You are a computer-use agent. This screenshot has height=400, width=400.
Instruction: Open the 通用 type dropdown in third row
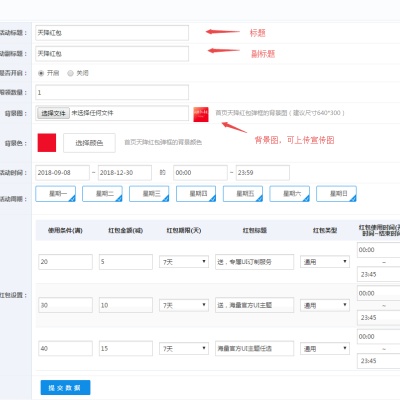[x=325, y=349]
